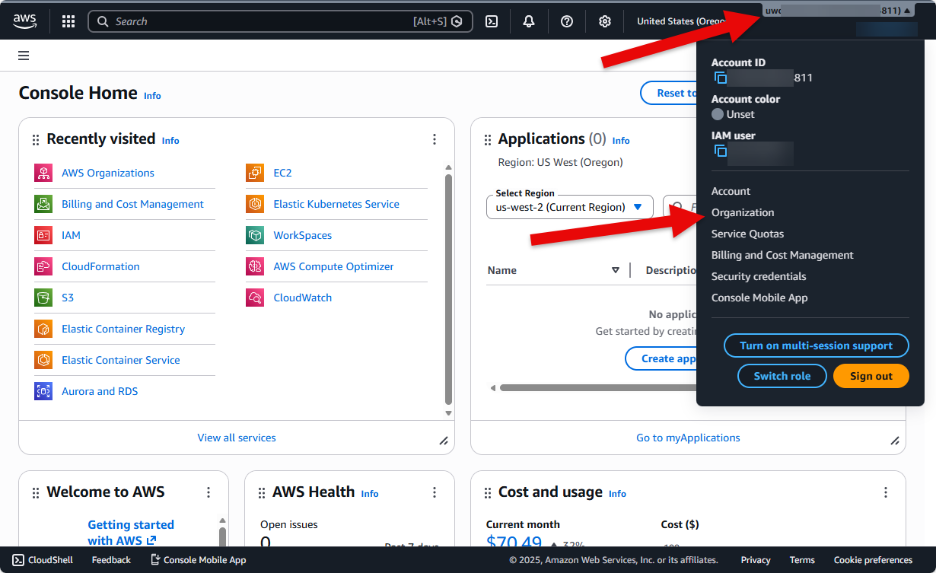Select Account from account menu

click(731, 191)
